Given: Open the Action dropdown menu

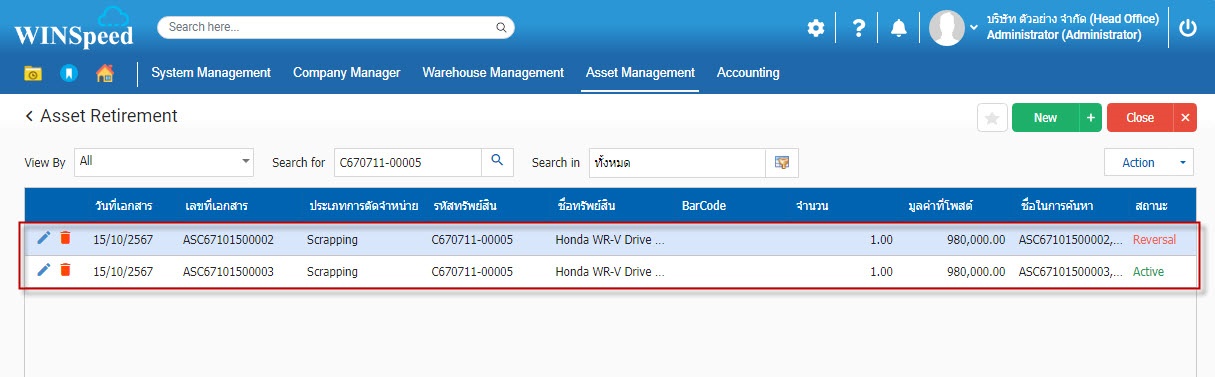Looking at the screenshot, I should coord(1149,162).
